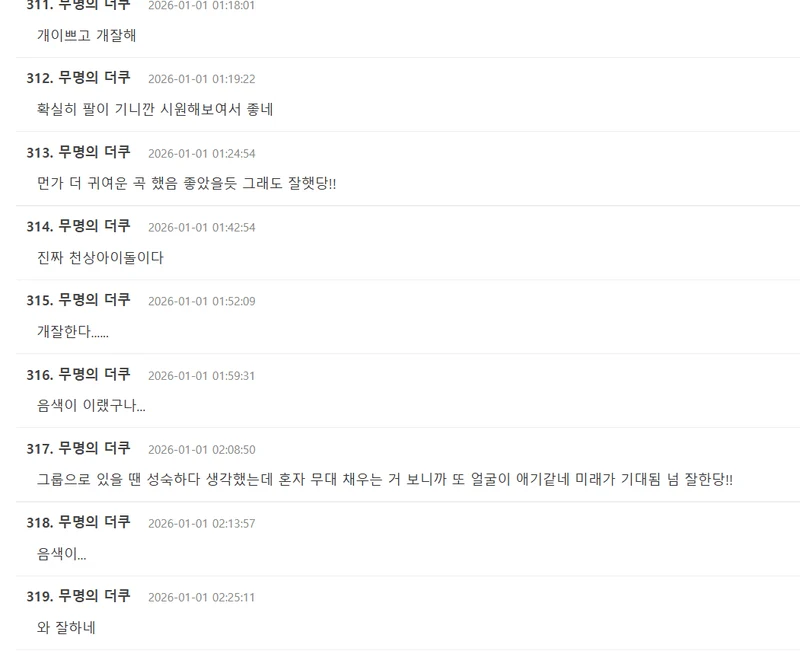This screenshot has height=651, width=800.
Task: Click comment 316 text '음색이 이랬구나...'
Action: click(x=91, y=405)
